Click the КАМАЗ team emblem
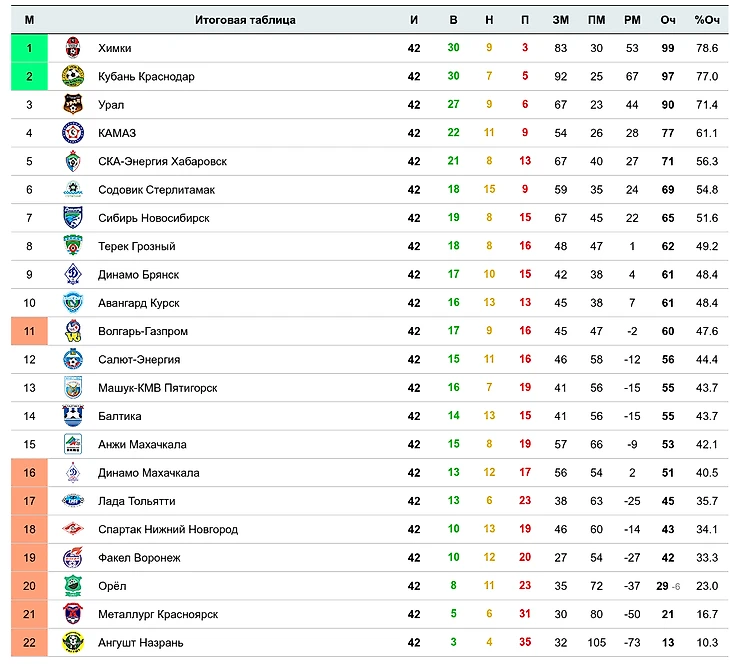730x671 pixels. point(73,133)
